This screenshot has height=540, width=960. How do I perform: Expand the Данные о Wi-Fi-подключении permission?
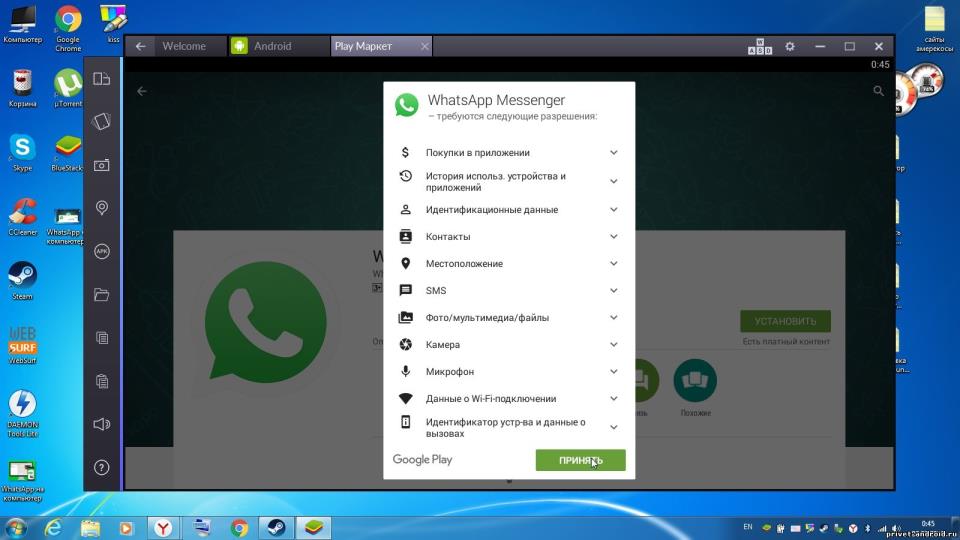point(613,398)
